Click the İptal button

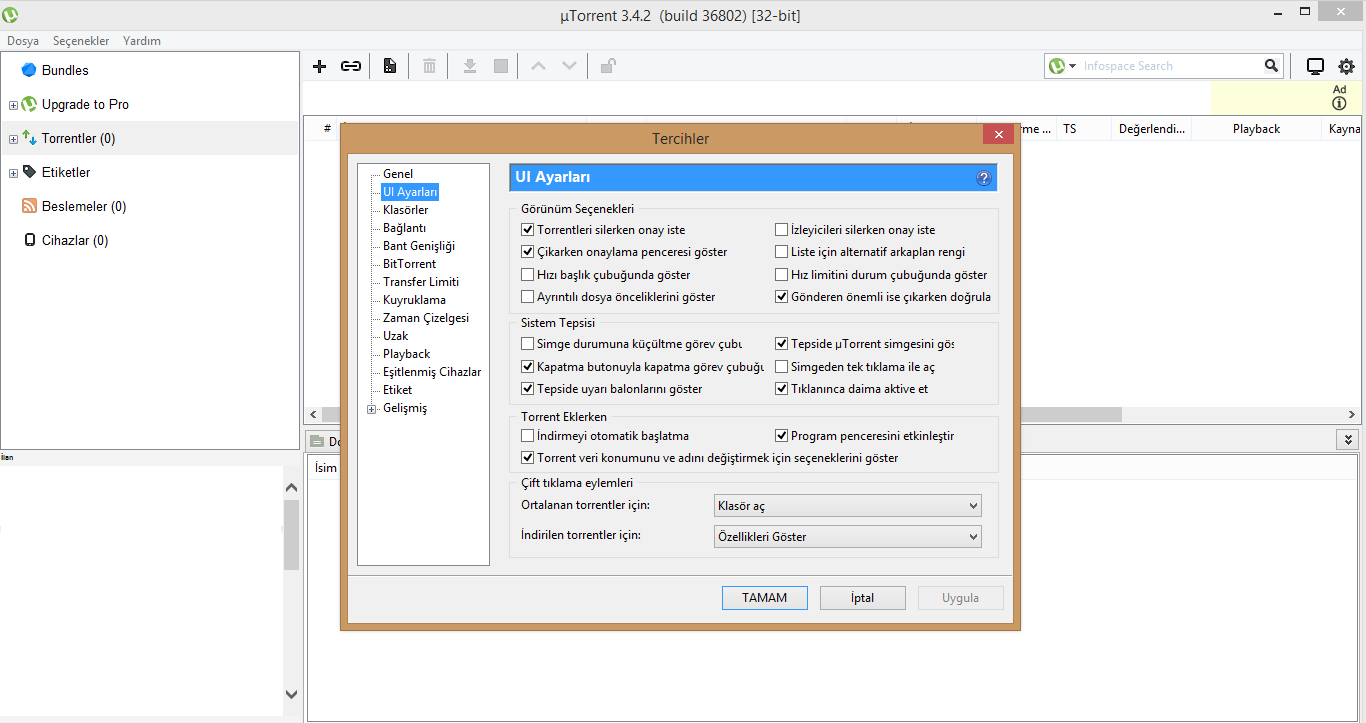pos(862,598)
